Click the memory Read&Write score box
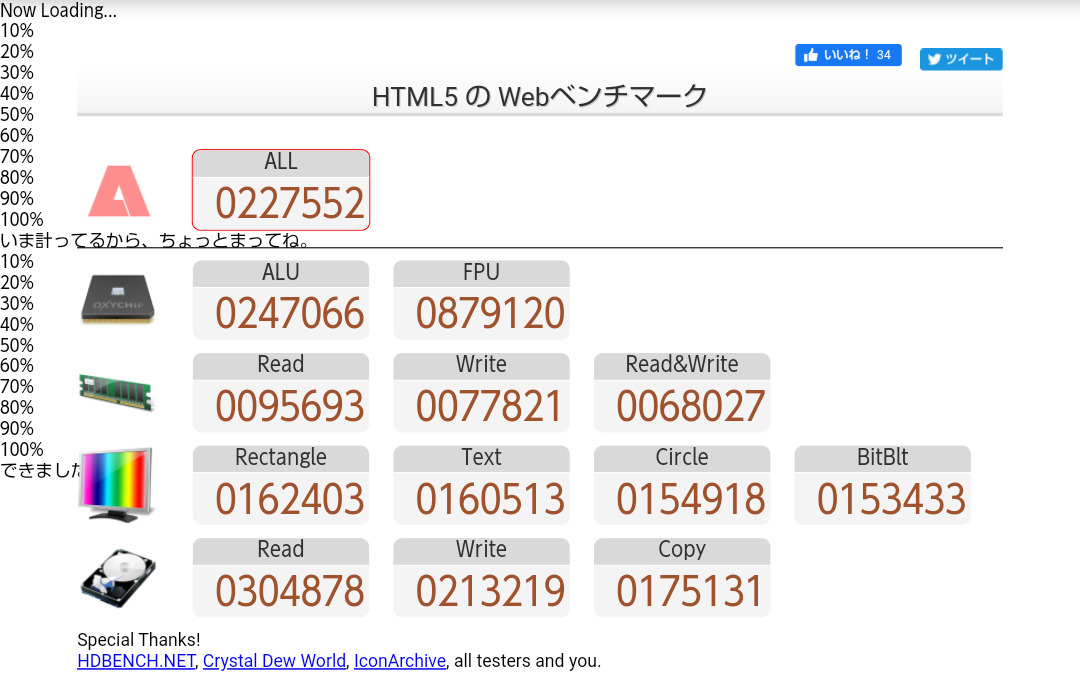 682,392
